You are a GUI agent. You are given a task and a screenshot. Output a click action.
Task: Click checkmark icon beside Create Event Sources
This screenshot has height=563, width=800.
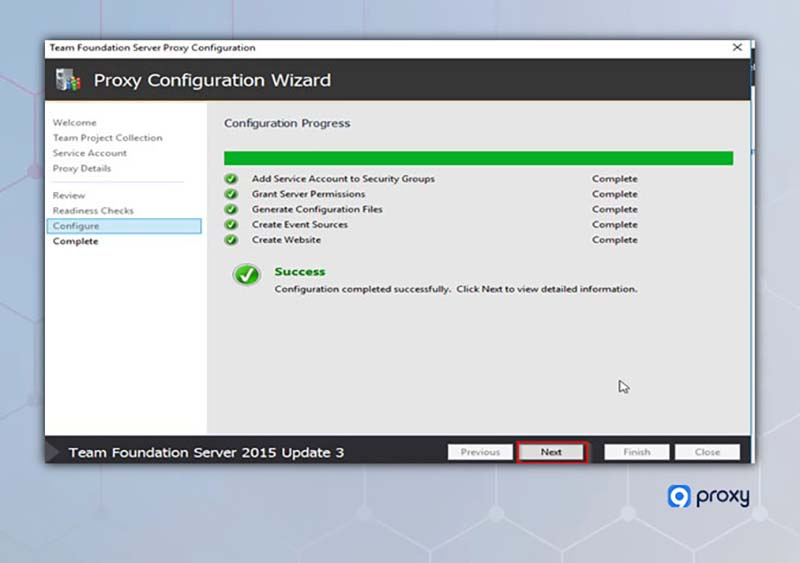(231, 225)
